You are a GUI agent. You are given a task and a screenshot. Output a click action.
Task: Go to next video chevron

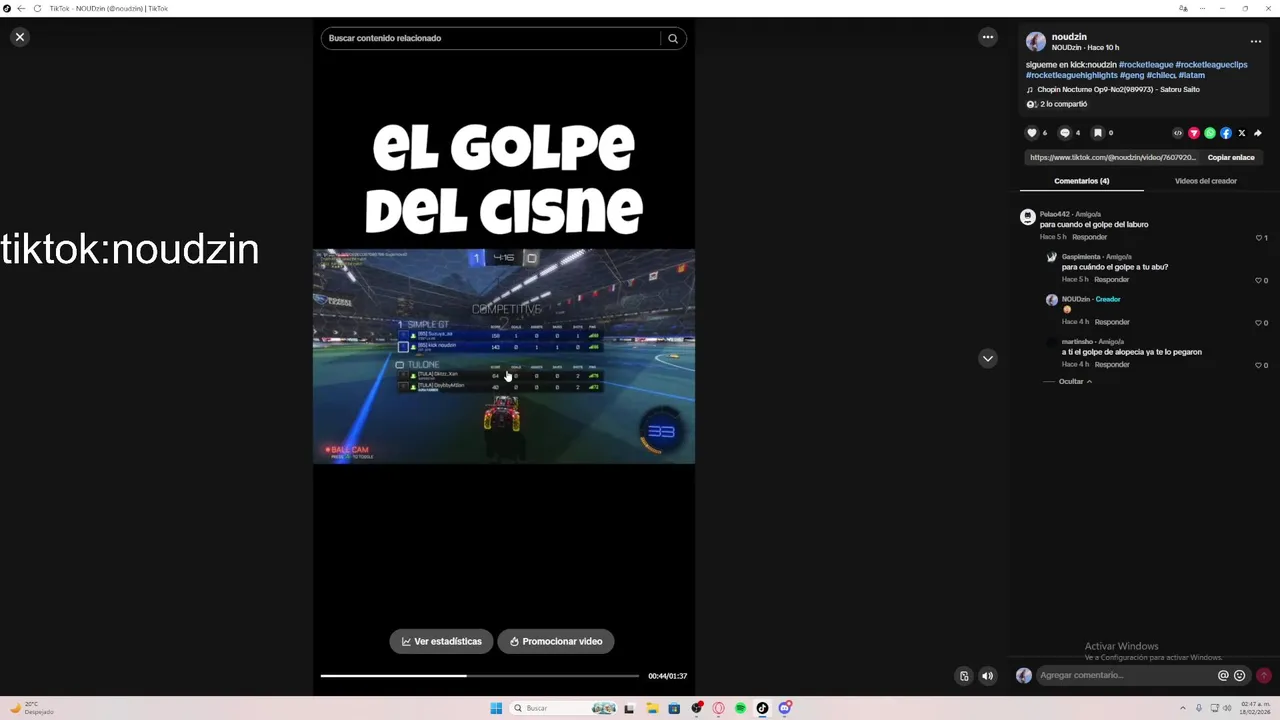(x=988, y=359)
